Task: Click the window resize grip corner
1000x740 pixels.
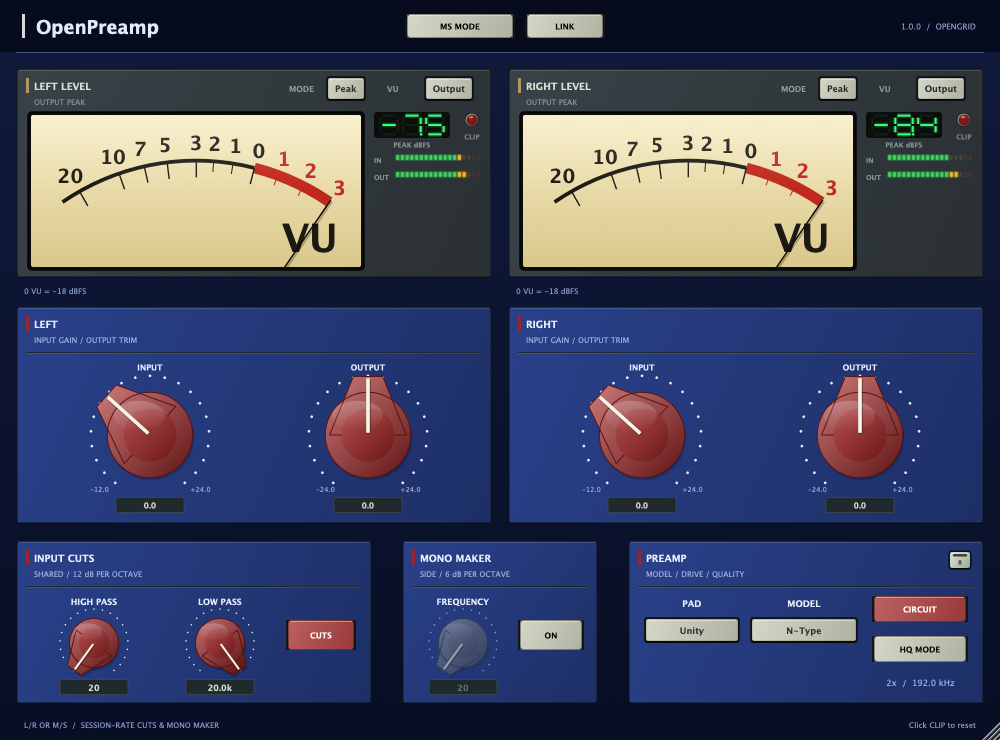Action: pyautogui.click(x=990, y=731)
